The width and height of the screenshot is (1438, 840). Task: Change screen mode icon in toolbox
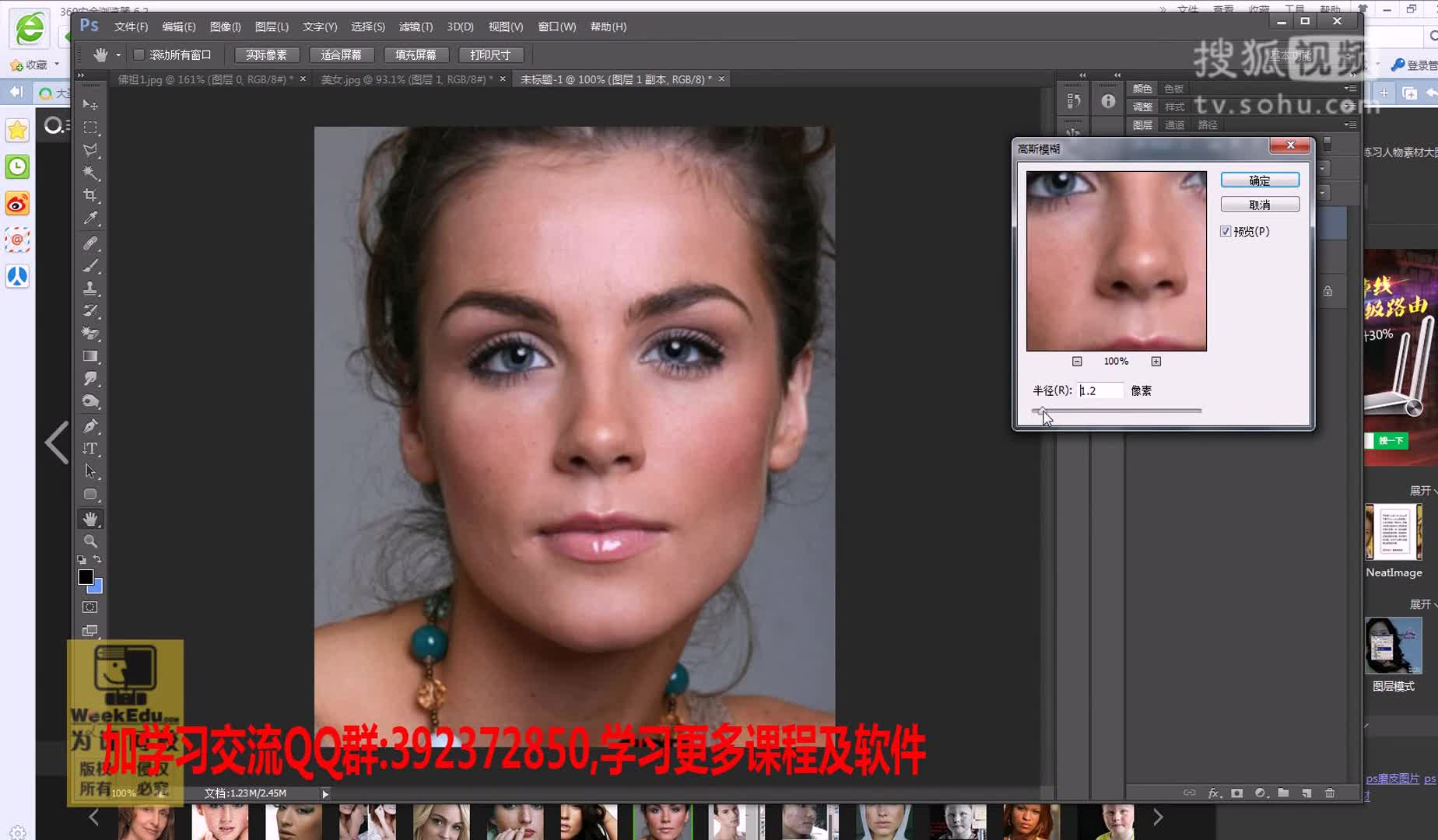90,631
